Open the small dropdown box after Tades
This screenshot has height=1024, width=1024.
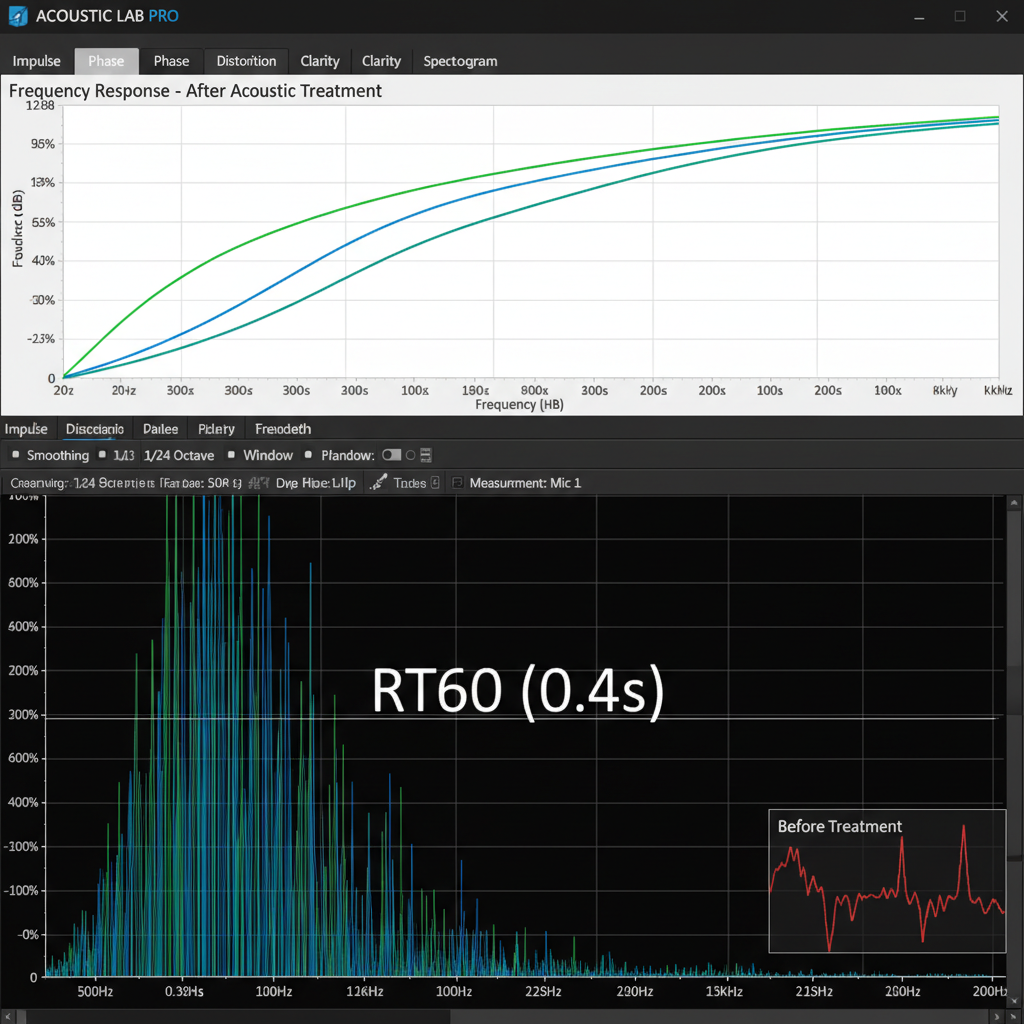click(x=436, y=483)
